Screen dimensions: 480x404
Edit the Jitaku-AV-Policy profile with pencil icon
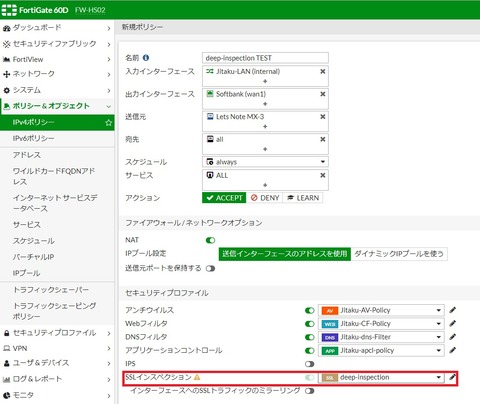[x=452, y=310]
